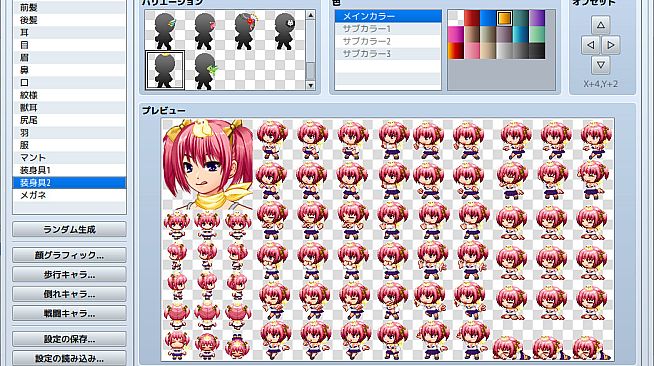This screenshot has height=366, width=654.
Task: Open the 顔グラフィック... export button
Action: [x=69, y=255]
